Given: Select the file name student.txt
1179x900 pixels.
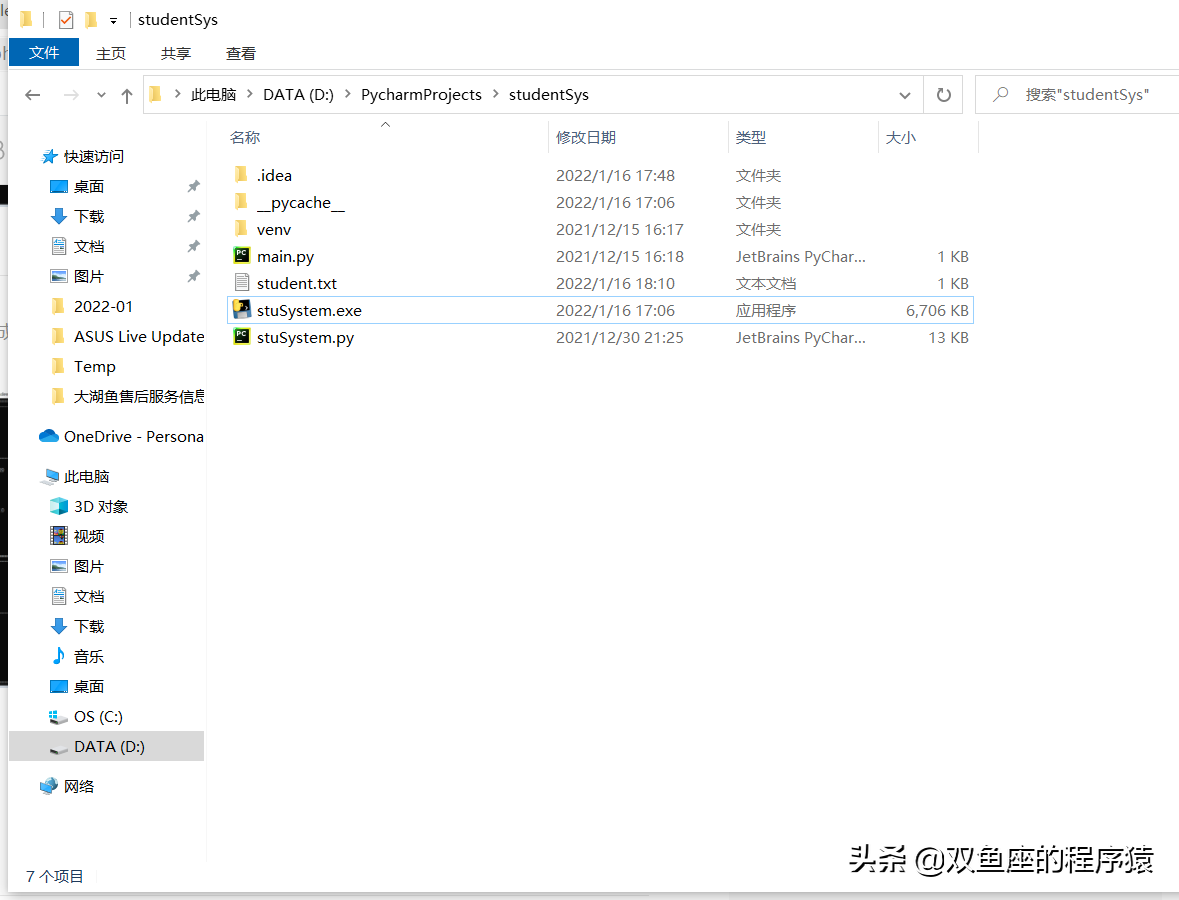Looking at the screenshot, I should (297, 283).
